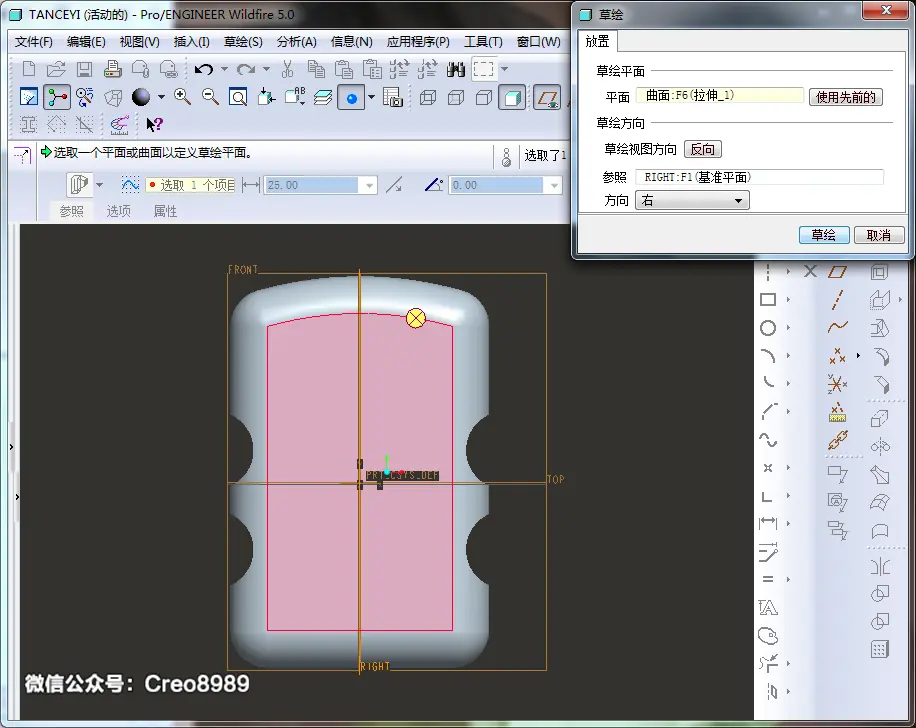Click the 反向 flip direction button
The height and width of the screenshot is (728, 916).
point(703,149)
